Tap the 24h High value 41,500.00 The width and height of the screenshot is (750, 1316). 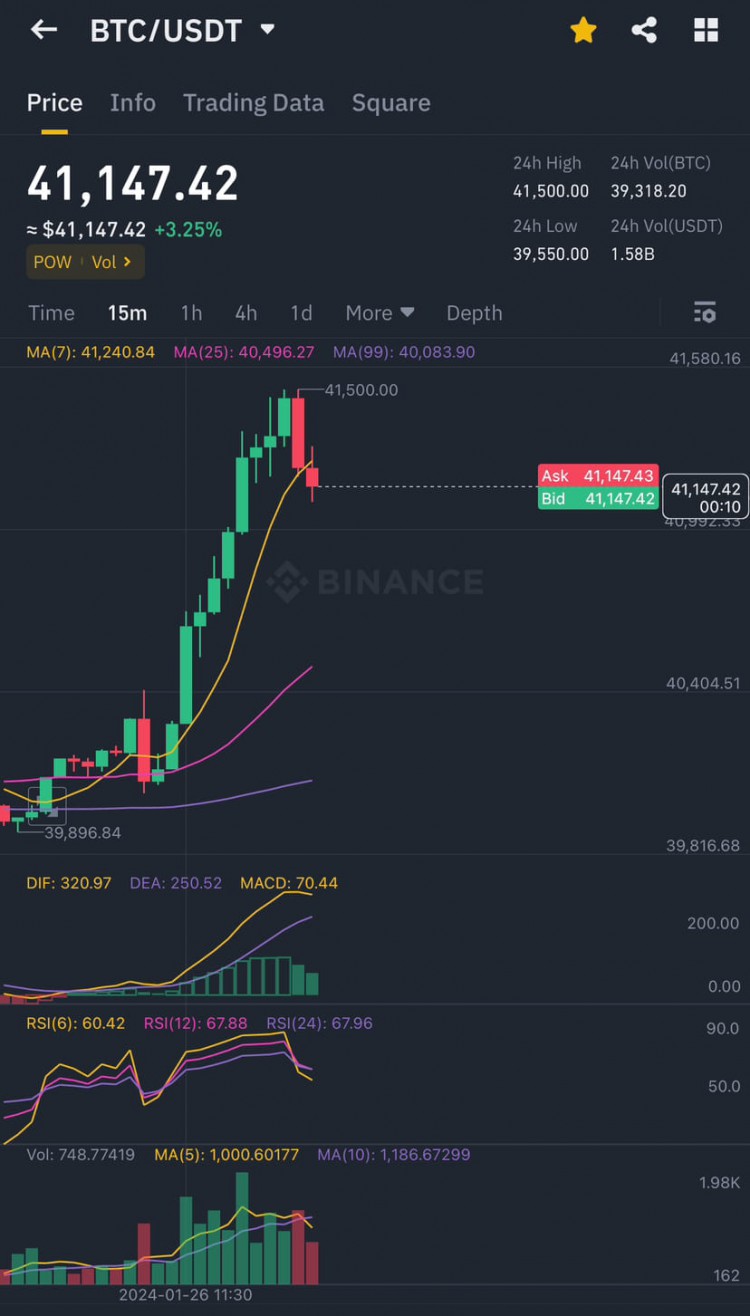pos(551,191)
